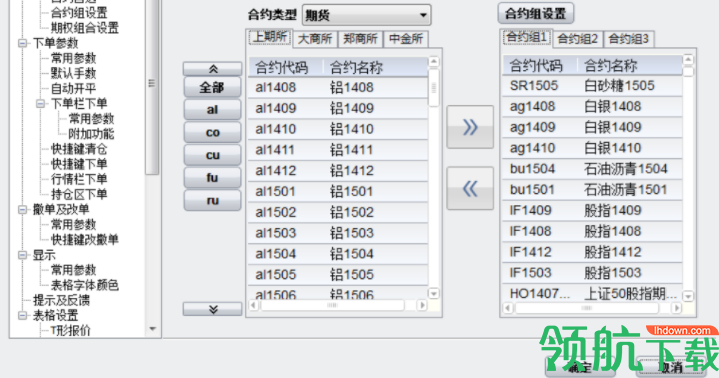Filter contracts by the ru button
Screen dimensions: 719x378
pos(212,200)
